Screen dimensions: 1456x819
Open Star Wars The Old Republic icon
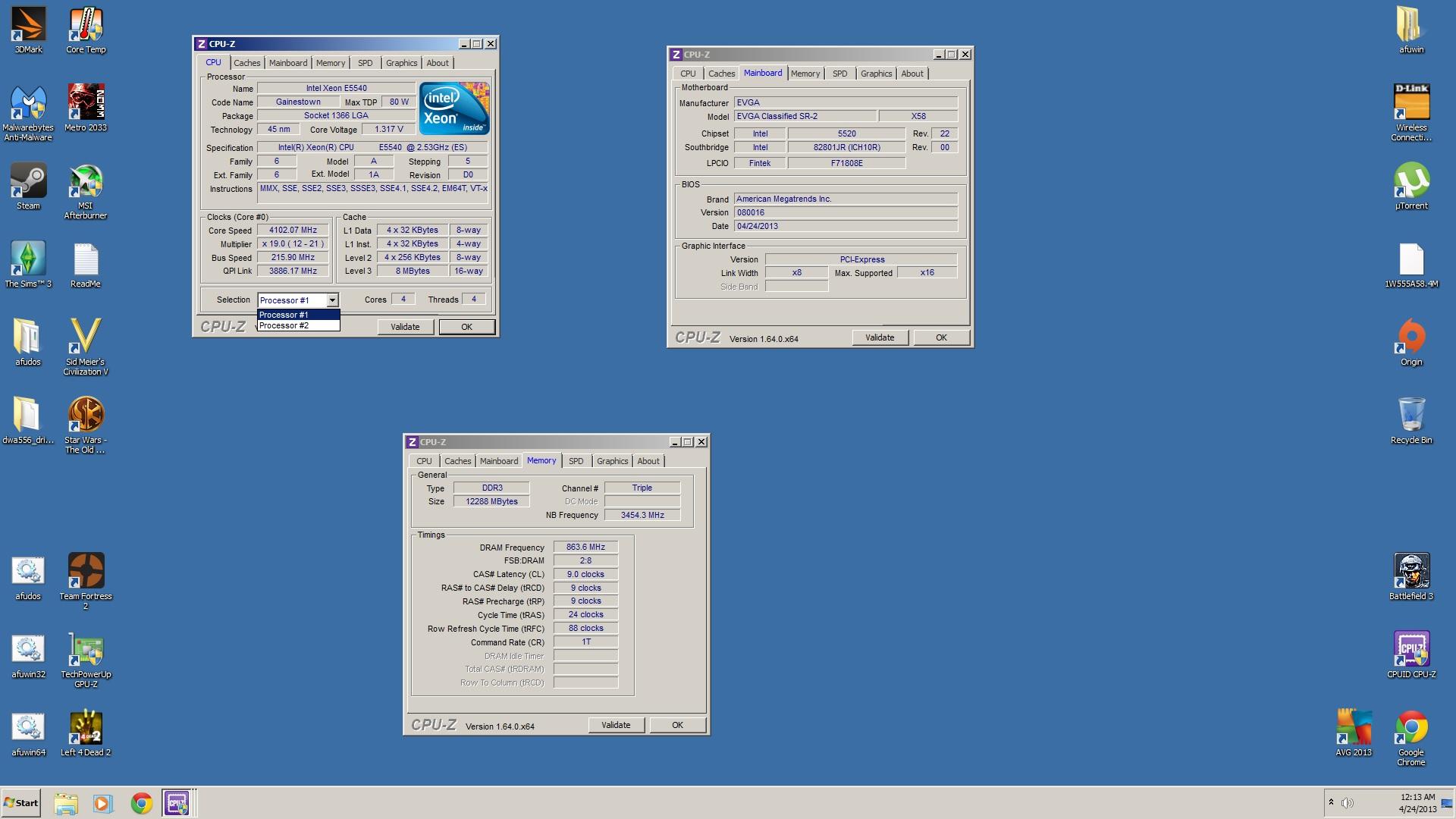86,425
